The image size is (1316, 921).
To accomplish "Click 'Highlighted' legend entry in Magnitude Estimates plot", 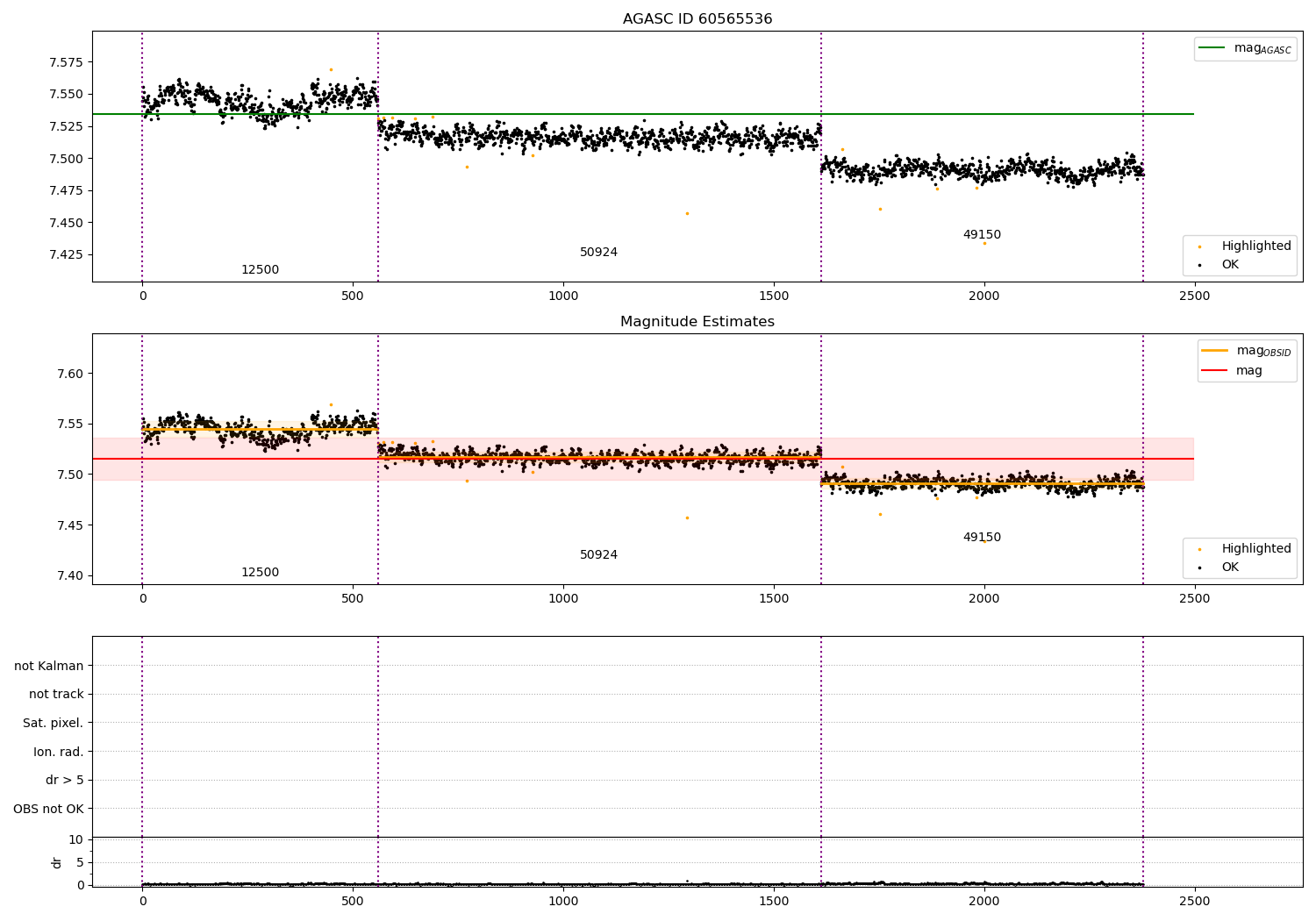I will point(1246,548).
